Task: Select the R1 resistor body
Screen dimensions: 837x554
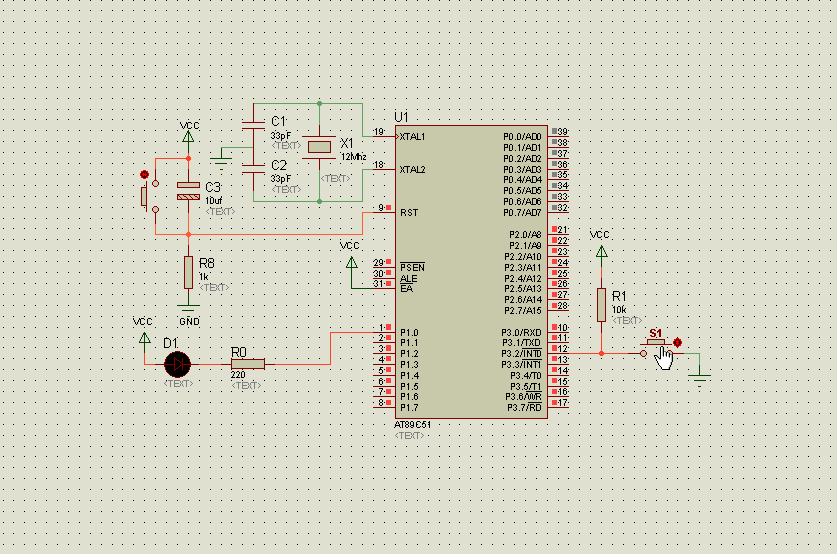Action: coord(602,305)
